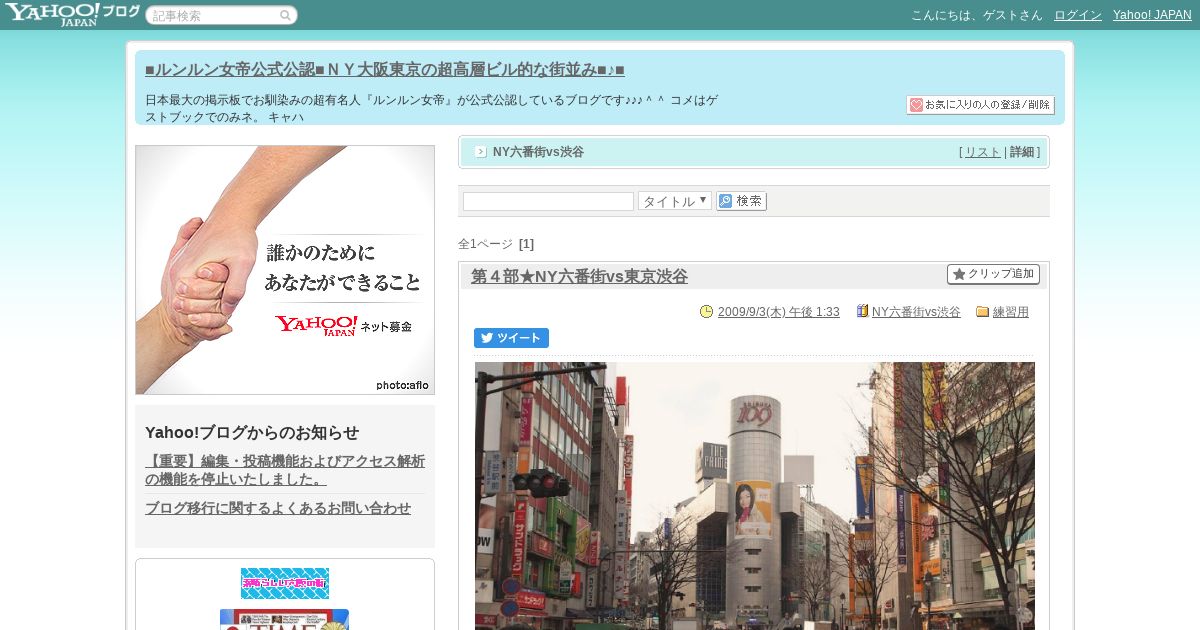Open the ログイン link
Image resolution: width=1200 pixels, height=630 pixels.
[1078, 15]
